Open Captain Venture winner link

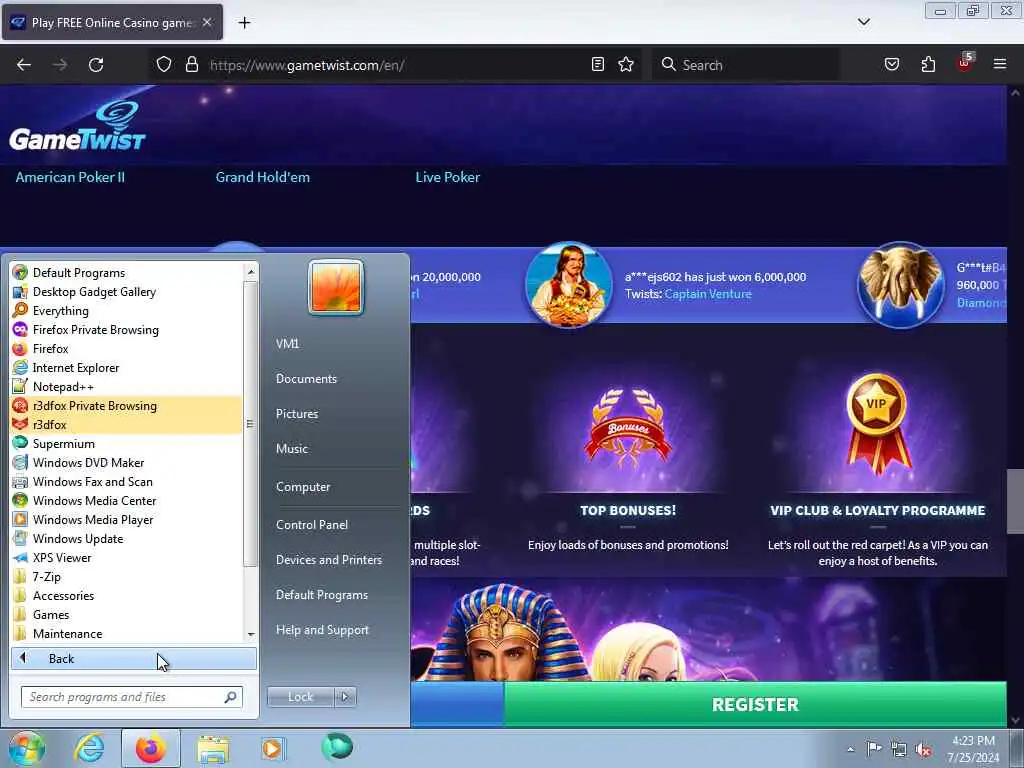pyautogui.click(x=708, y=294)
